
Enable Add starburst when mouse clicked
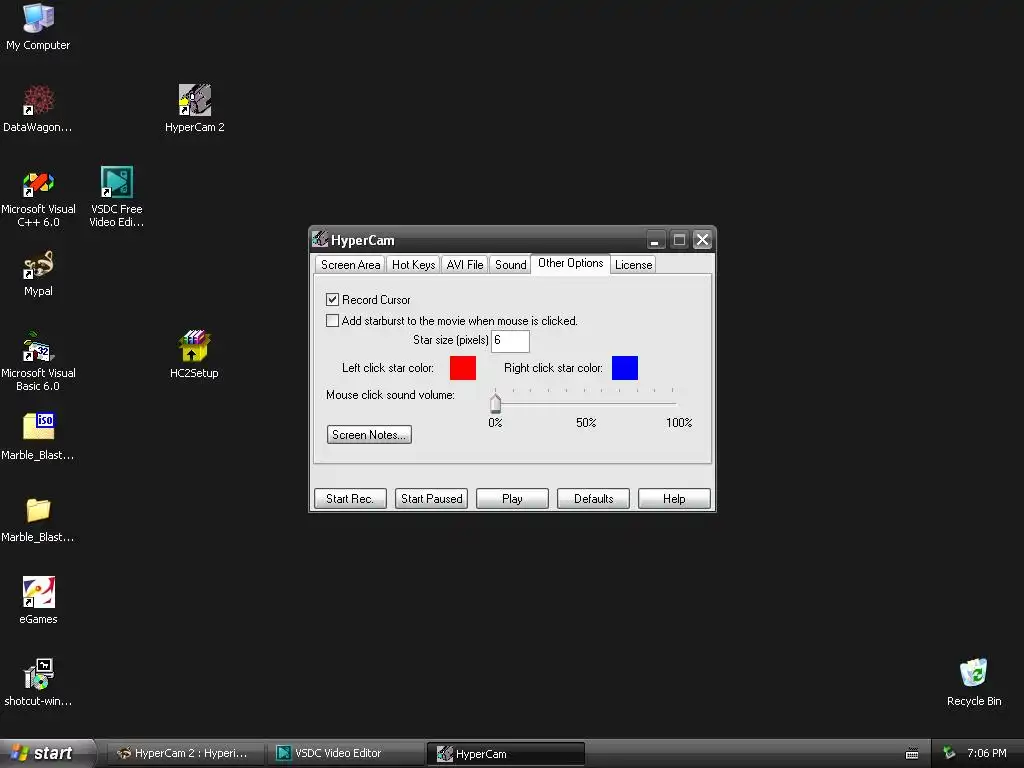332,321
